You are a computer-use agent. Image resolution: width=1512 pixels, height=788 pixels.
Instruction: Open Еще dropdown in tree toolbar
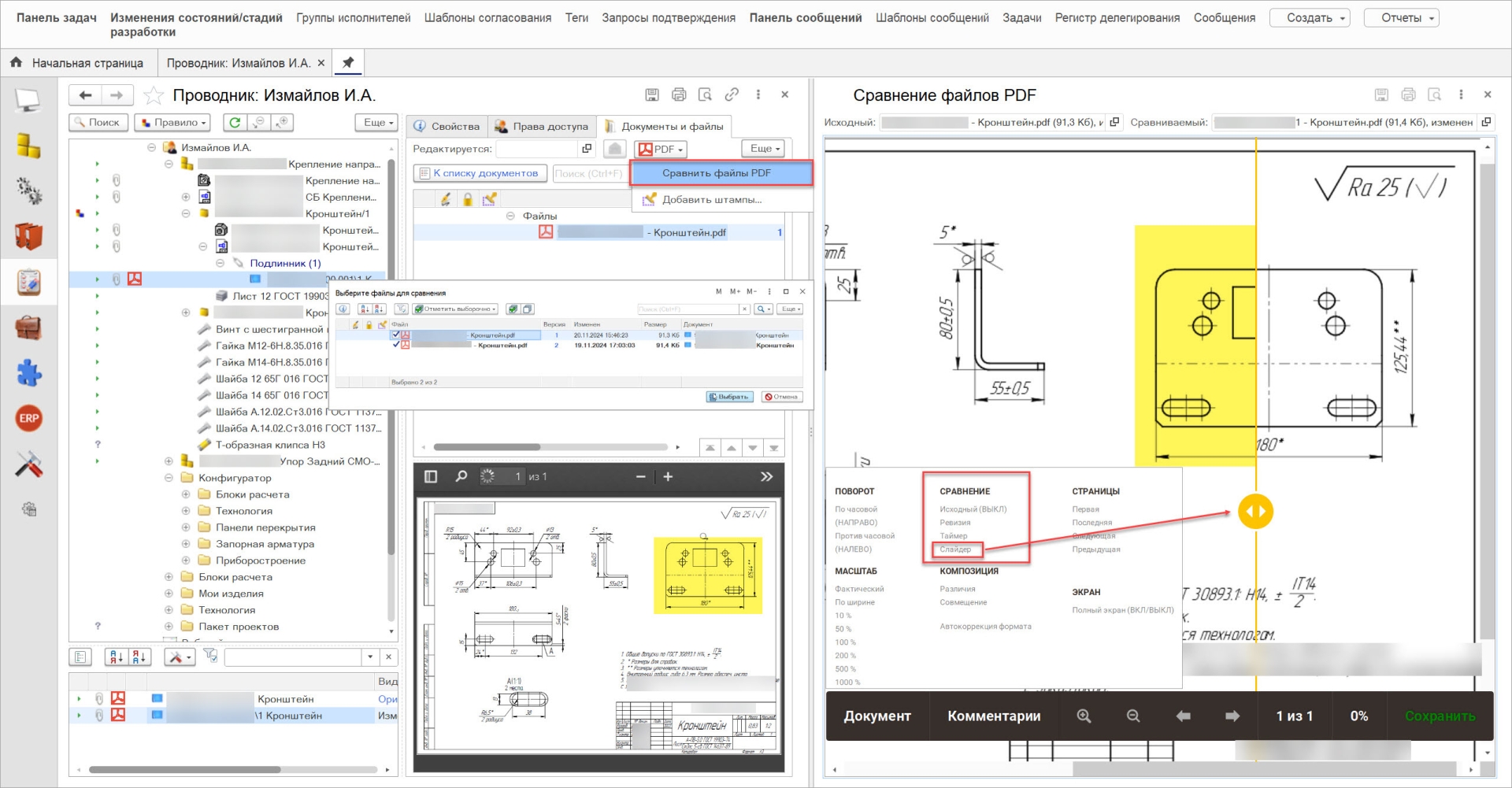(x=376, y=123)
